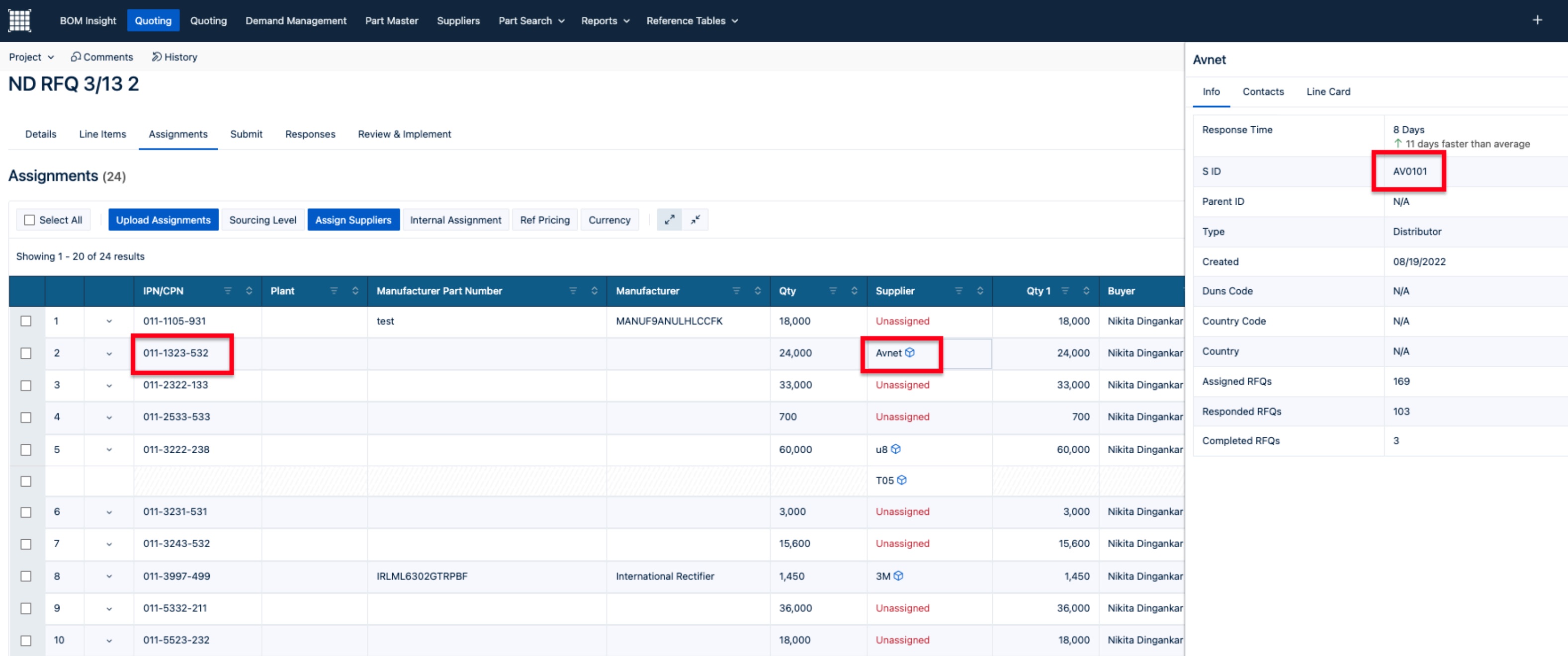This screenshot has height=656, width=1568.
Task: Sort by the Manufacturer column arrows
Action: point(757,291)
